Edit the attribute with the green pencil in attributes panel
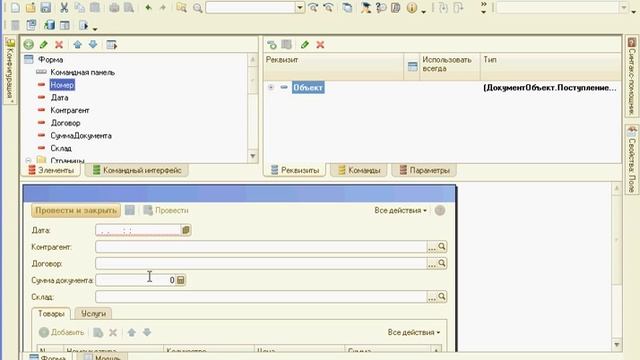This screenshot has height=360, width=640. click(x=305, y=44)
